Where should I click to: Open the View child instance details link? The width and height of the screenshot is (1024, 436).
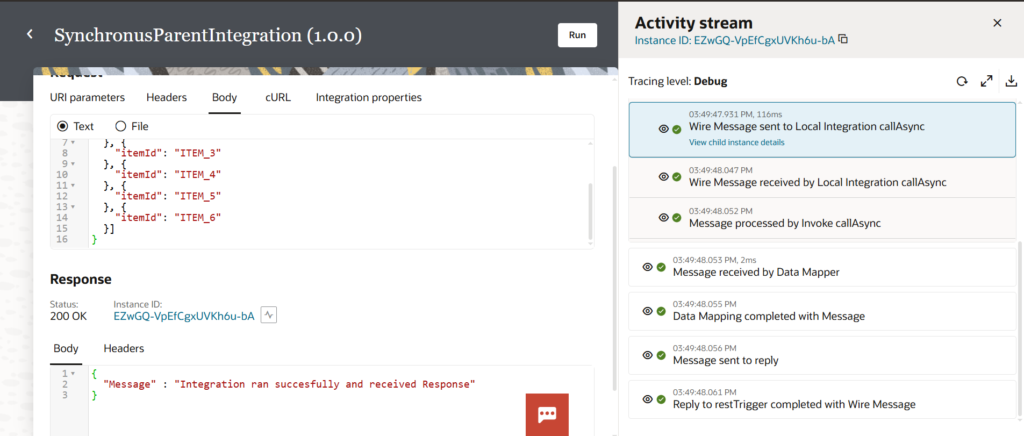(736, 142)
